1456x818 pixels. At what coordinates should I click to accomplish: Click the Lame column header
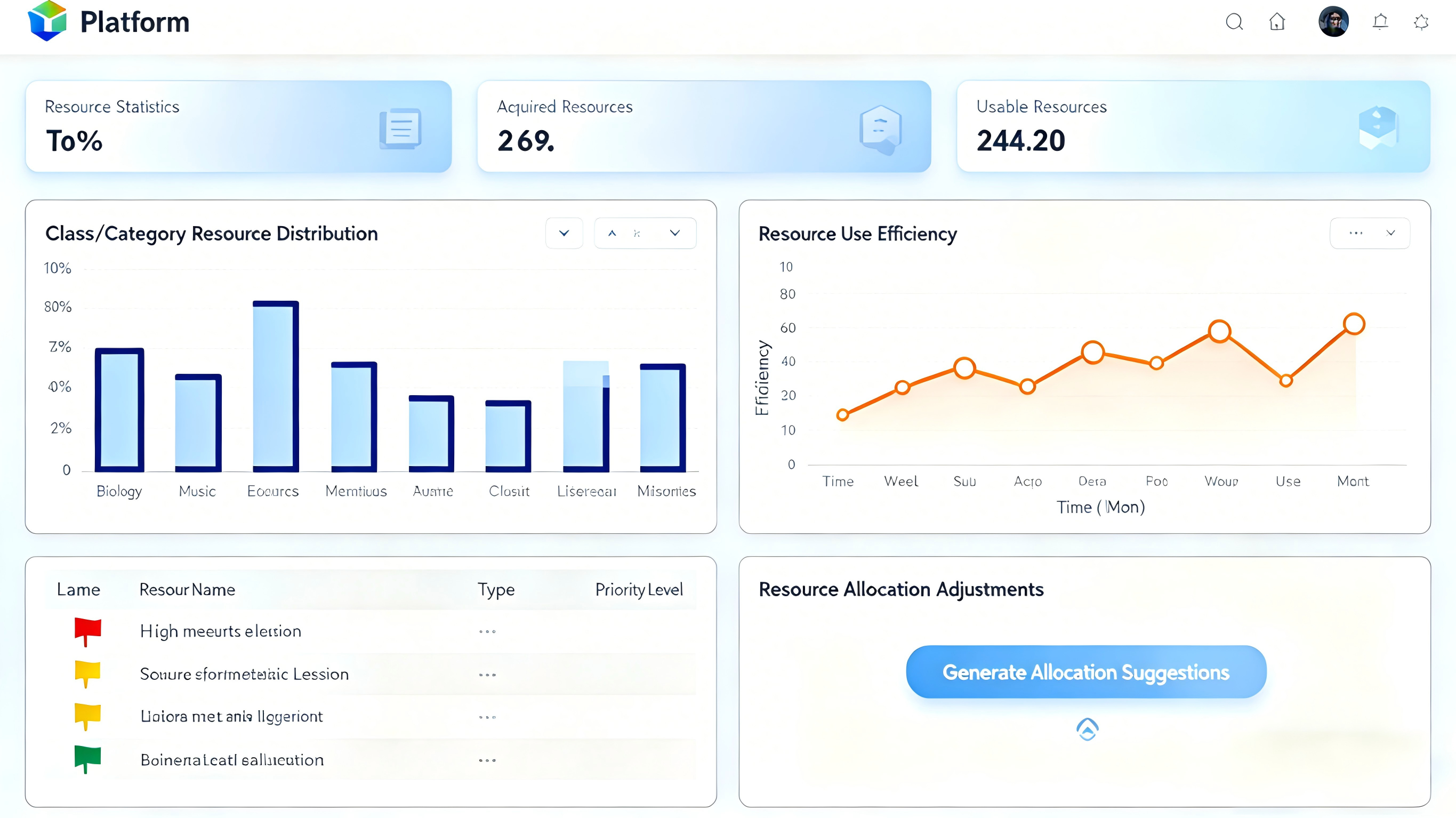pos(78,590)
